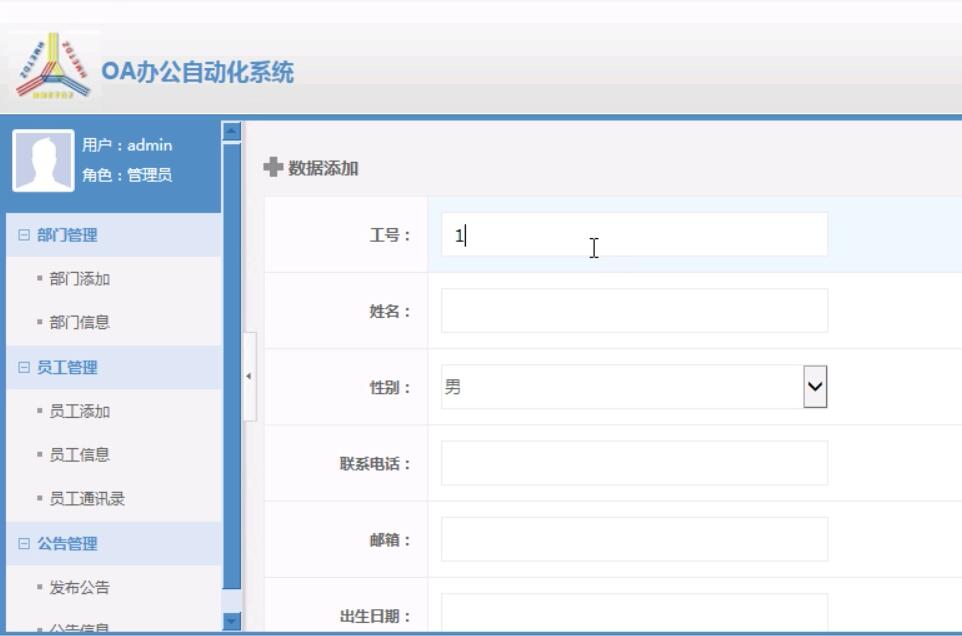The image size is (962, 636).
Task: Click the OA system logo image
Action: (53, 67)
